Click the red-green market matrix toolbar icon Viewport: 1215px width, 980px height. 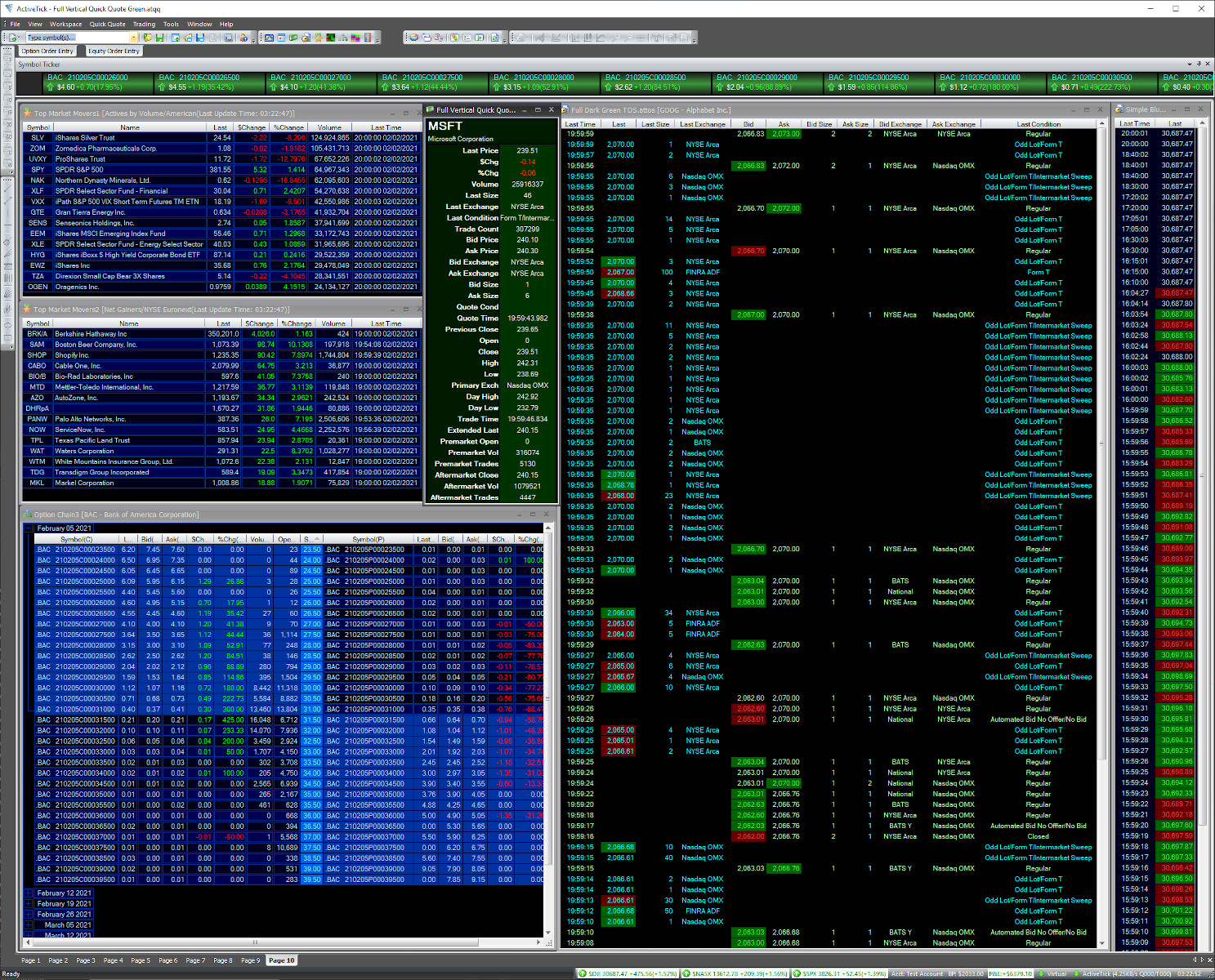330,38
